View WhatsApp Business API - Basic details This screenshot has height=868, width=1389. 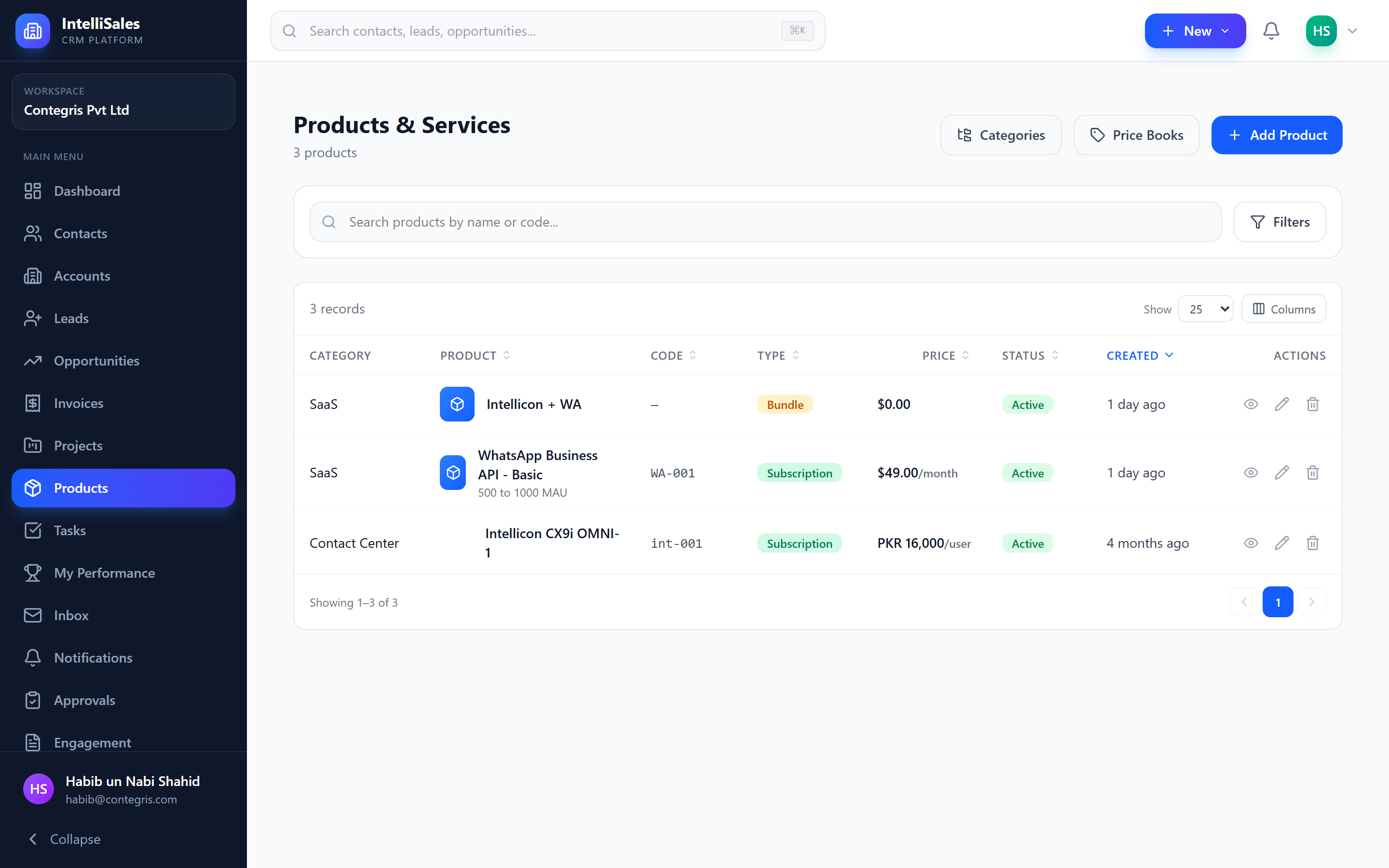point(1251,473)
